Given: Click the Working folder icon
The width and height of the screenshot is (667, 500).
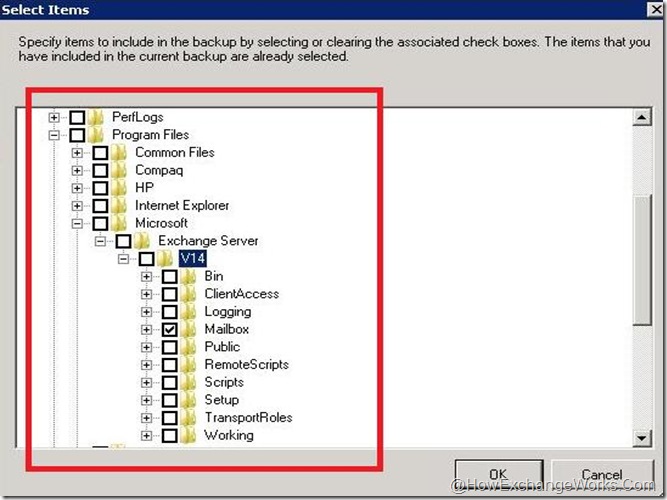Looking at the screenshot, I should (x=188, y=435).
